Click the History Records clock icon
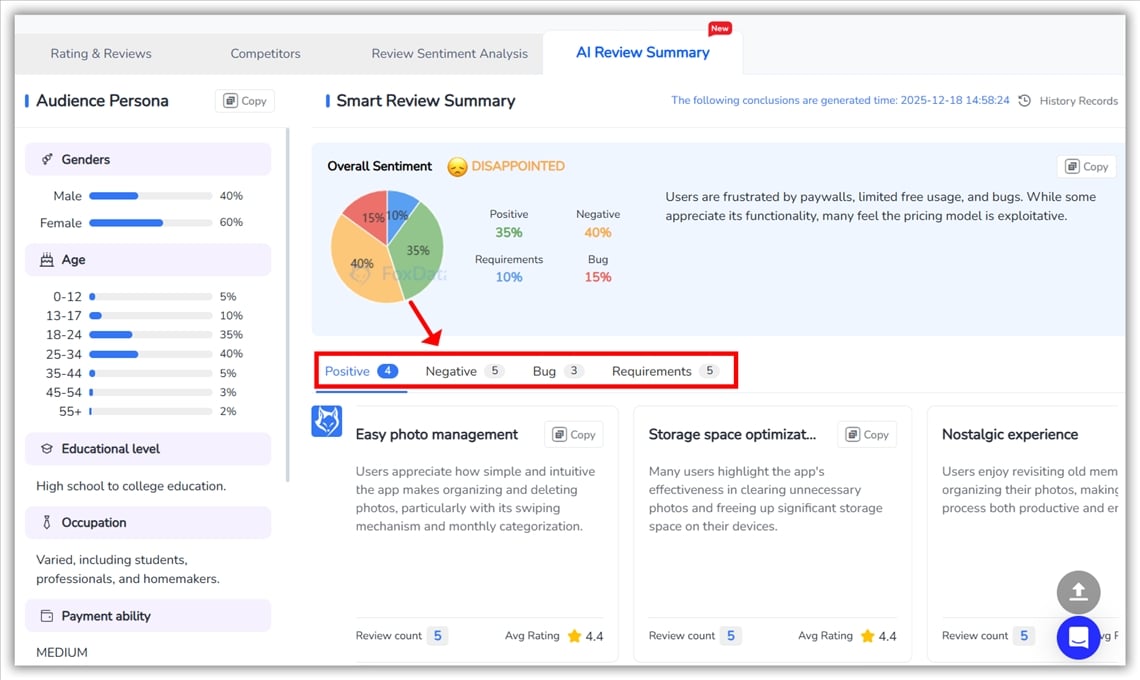Image resolution: width=1140 pixels, height=680 pixels. click(1025, 101)
